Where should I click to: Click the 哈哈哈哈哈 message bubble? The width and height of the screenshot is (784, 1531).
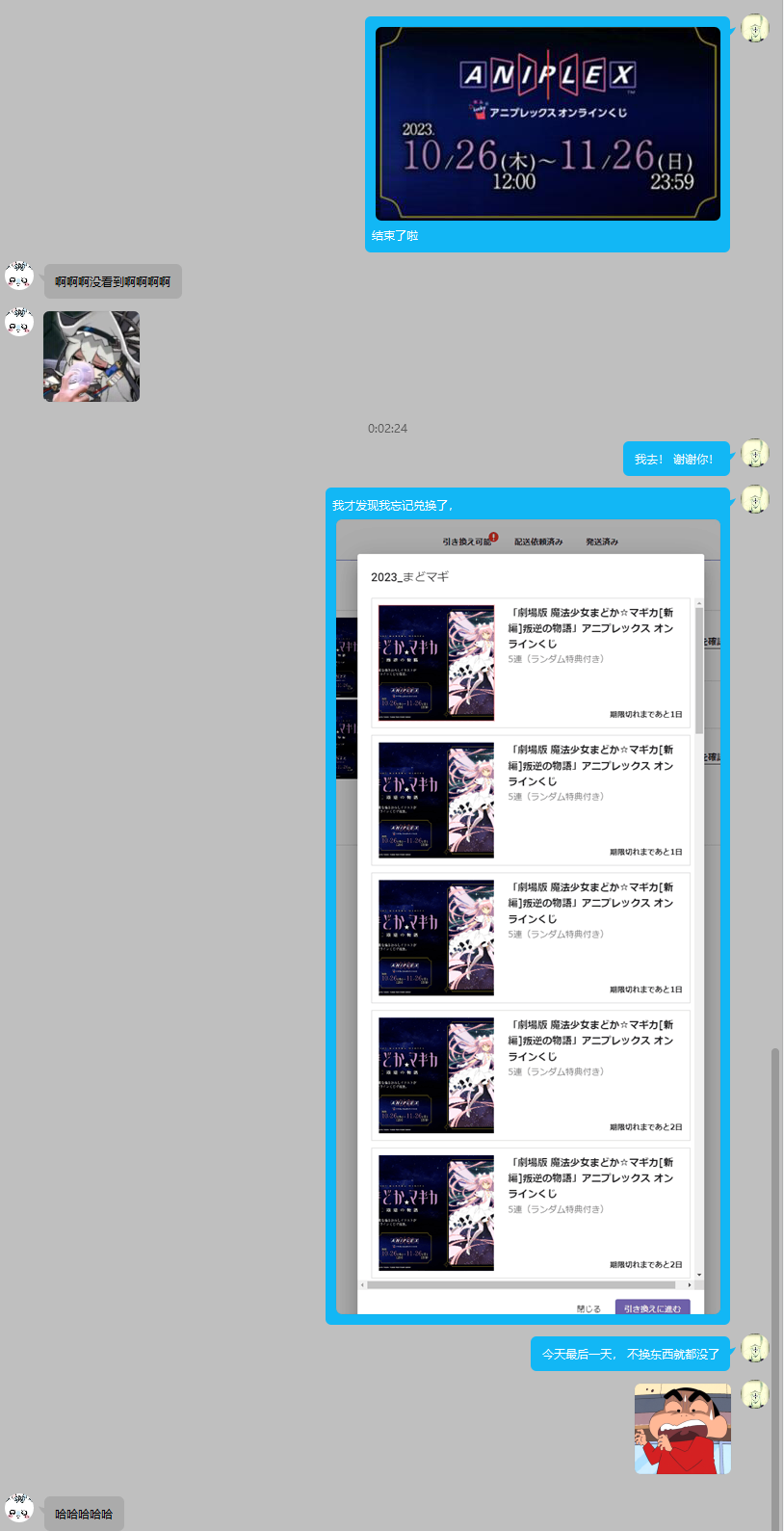[84, 1514]
